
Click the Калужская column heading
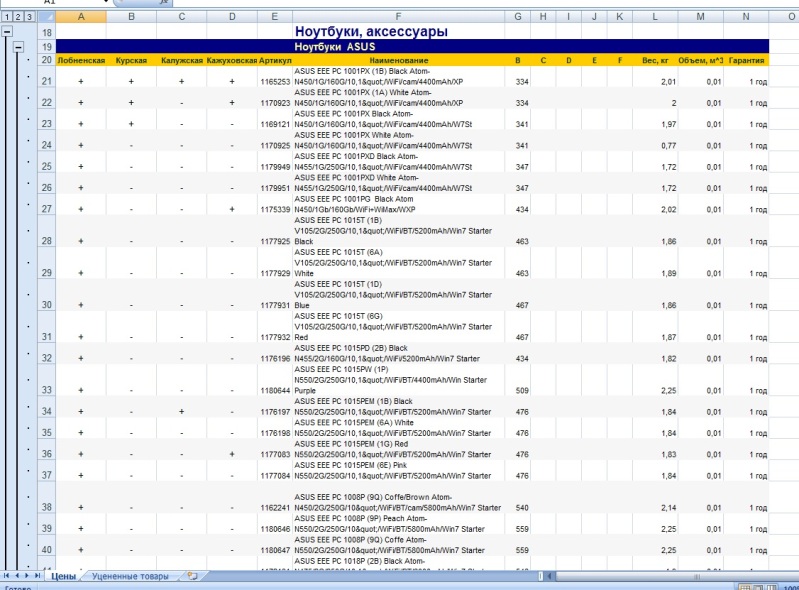coord(182,60)
